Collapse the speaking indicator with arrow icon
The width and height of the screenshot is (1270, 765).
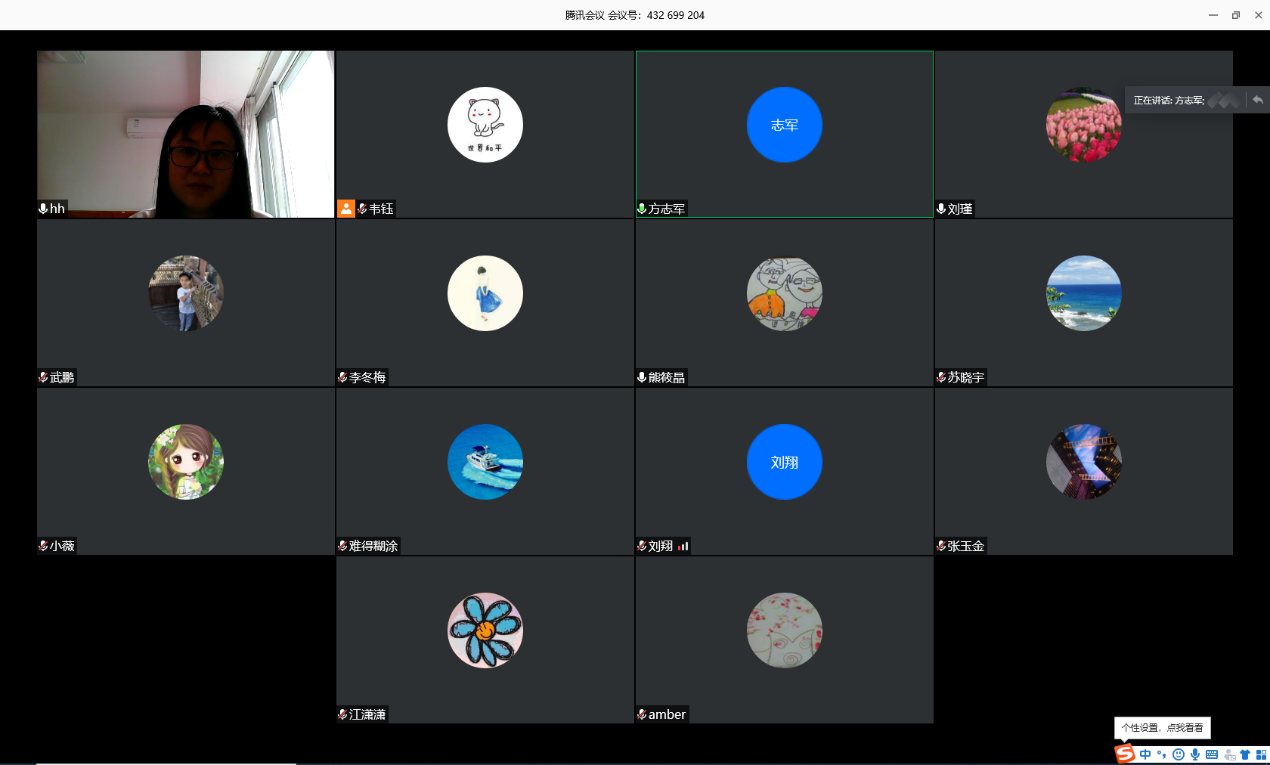click(x=1257, y=100)
